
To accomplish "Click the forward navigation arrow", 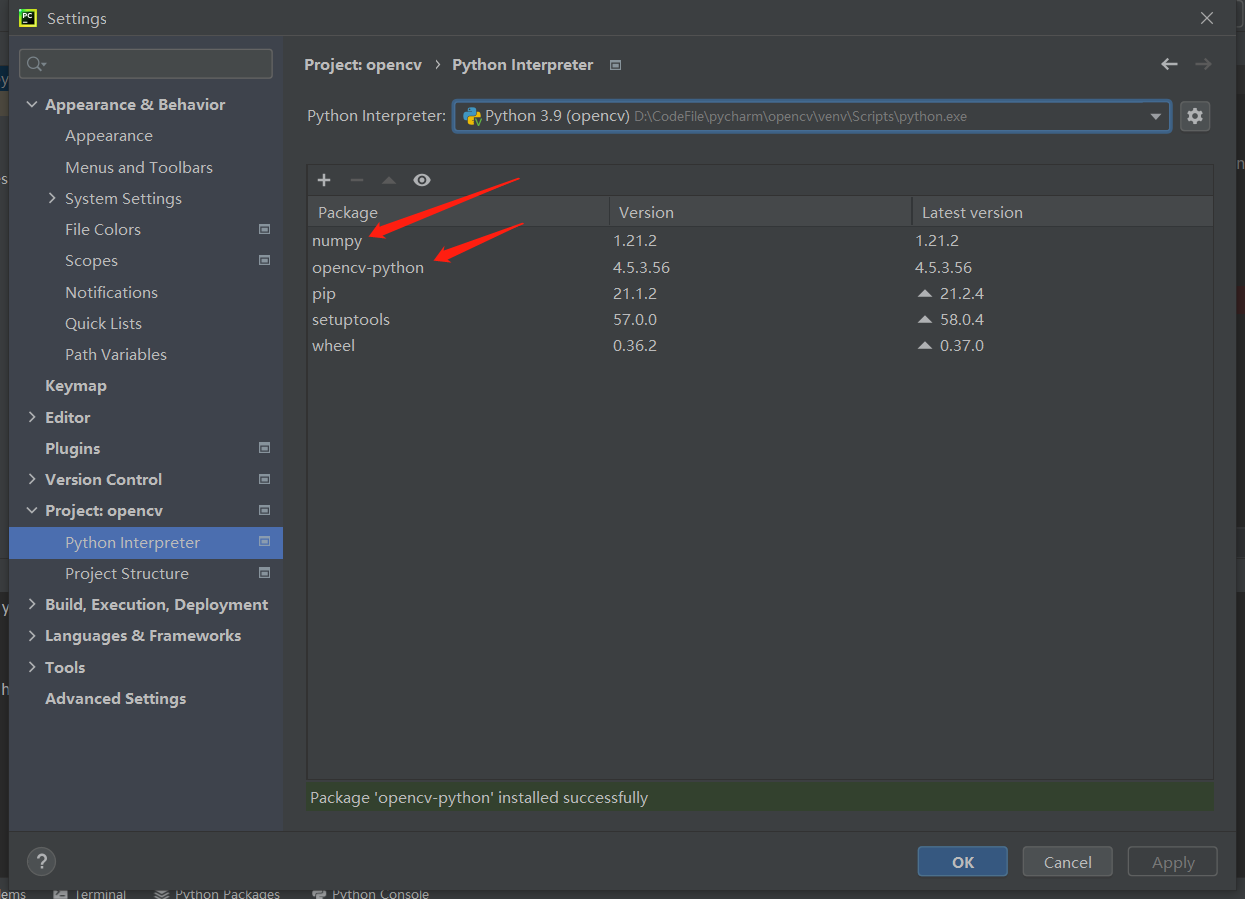I will click(1203, 64).
